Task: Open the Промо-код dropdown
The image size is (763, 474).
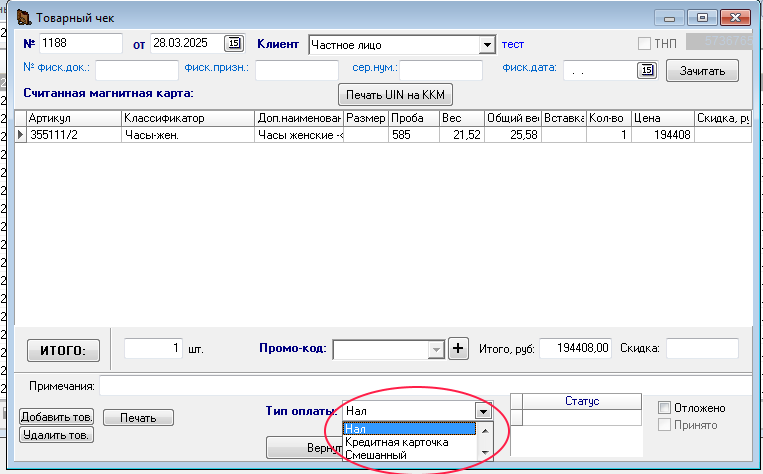Action: click(x=435, y=349)
